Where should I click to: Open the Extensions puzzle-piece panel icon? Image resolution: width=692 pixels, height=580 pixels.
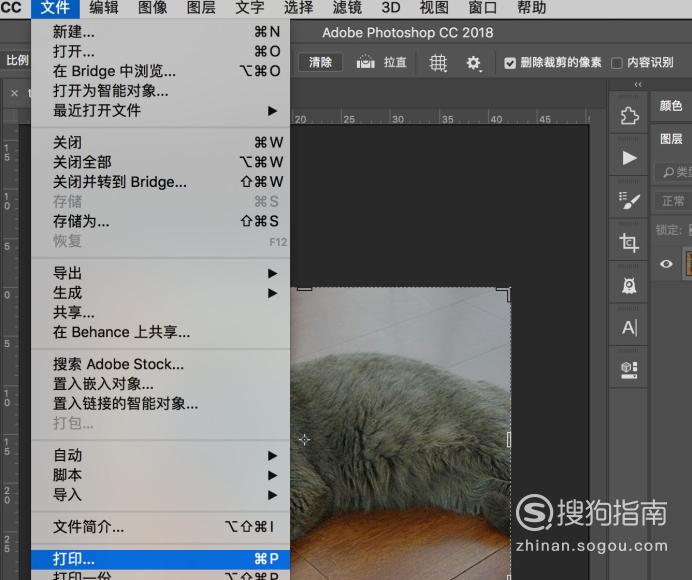[x=629, y=116]
